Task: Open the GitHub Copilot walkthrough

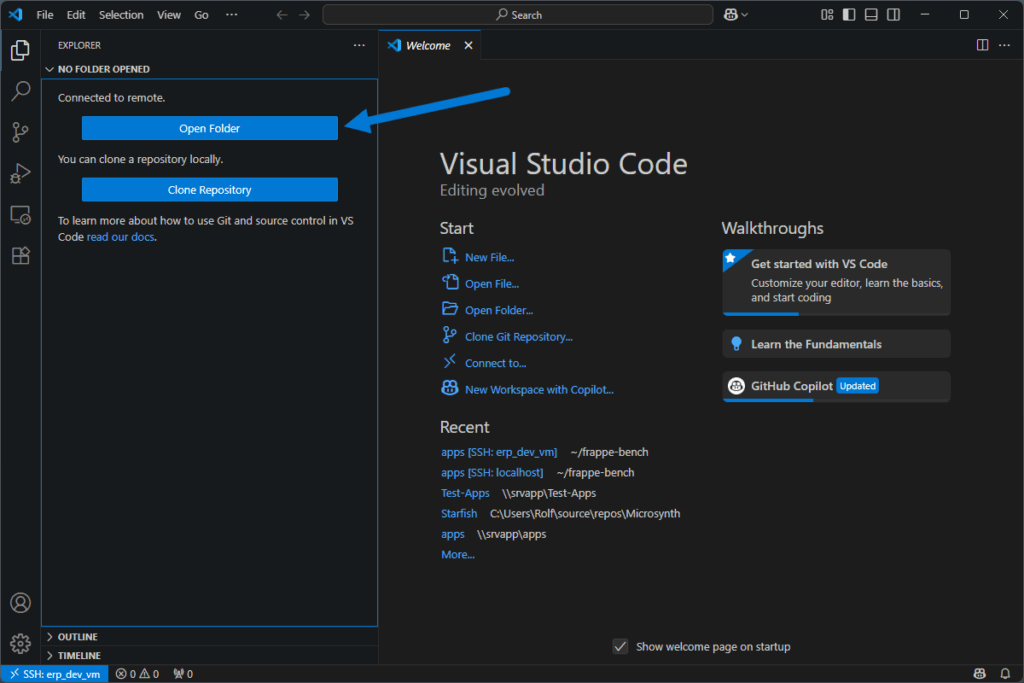Action: pyautogui.click(x=836, y=386)
